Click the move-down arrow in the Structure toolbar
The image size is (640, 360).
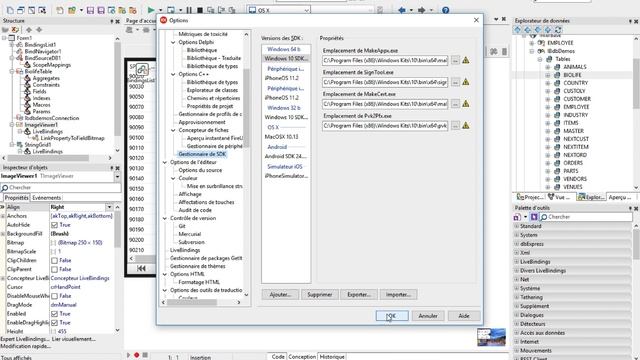(x=39, y=29)
